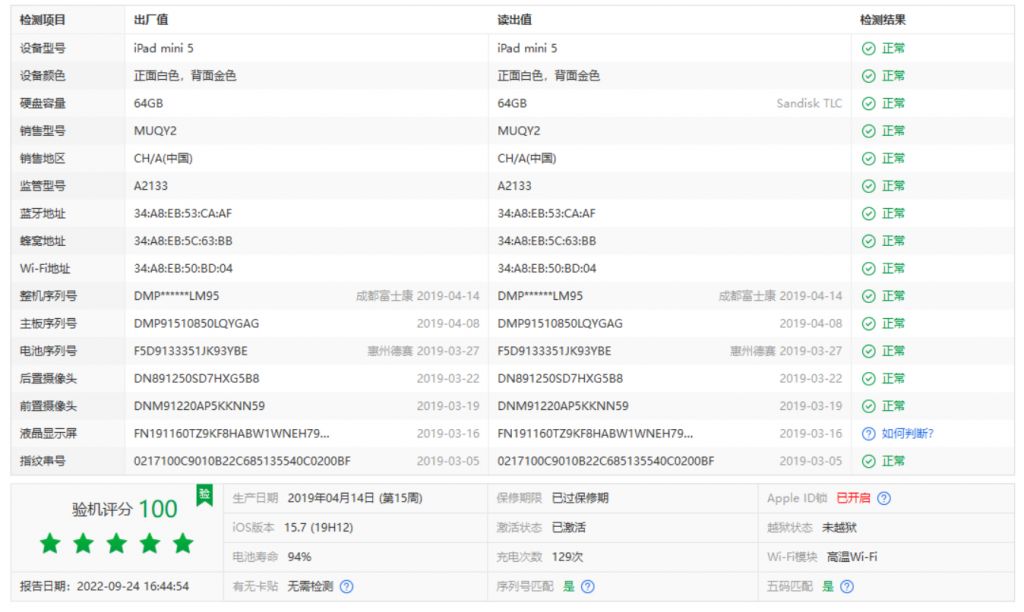The height and width of the screenshot is (612, 1024).
Task: Click the 正常 checkmark for 硬盘容量
Action: (868, 102)
